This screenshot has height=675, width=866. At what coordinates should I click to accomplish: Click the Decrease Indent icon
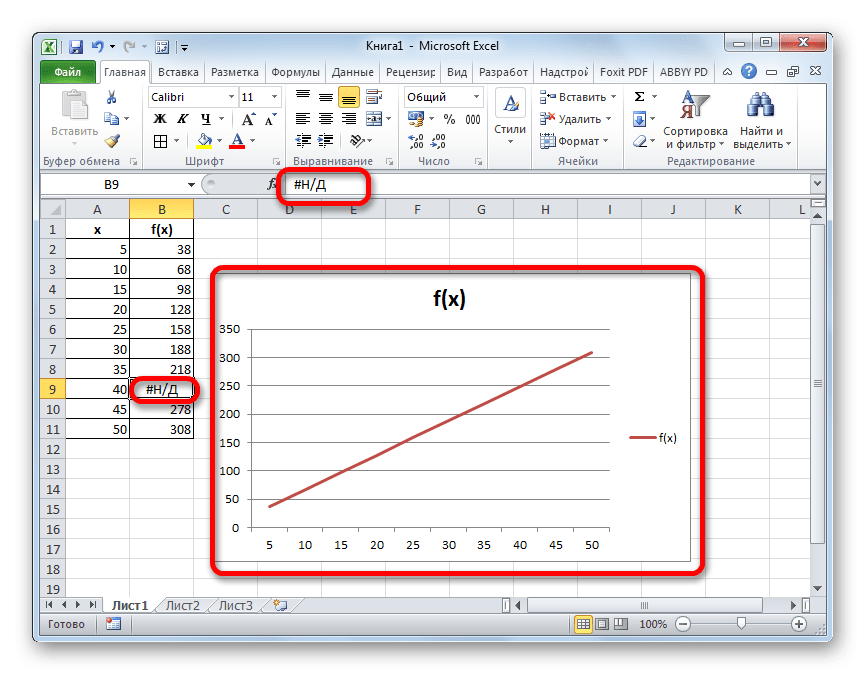coord(303,141)
